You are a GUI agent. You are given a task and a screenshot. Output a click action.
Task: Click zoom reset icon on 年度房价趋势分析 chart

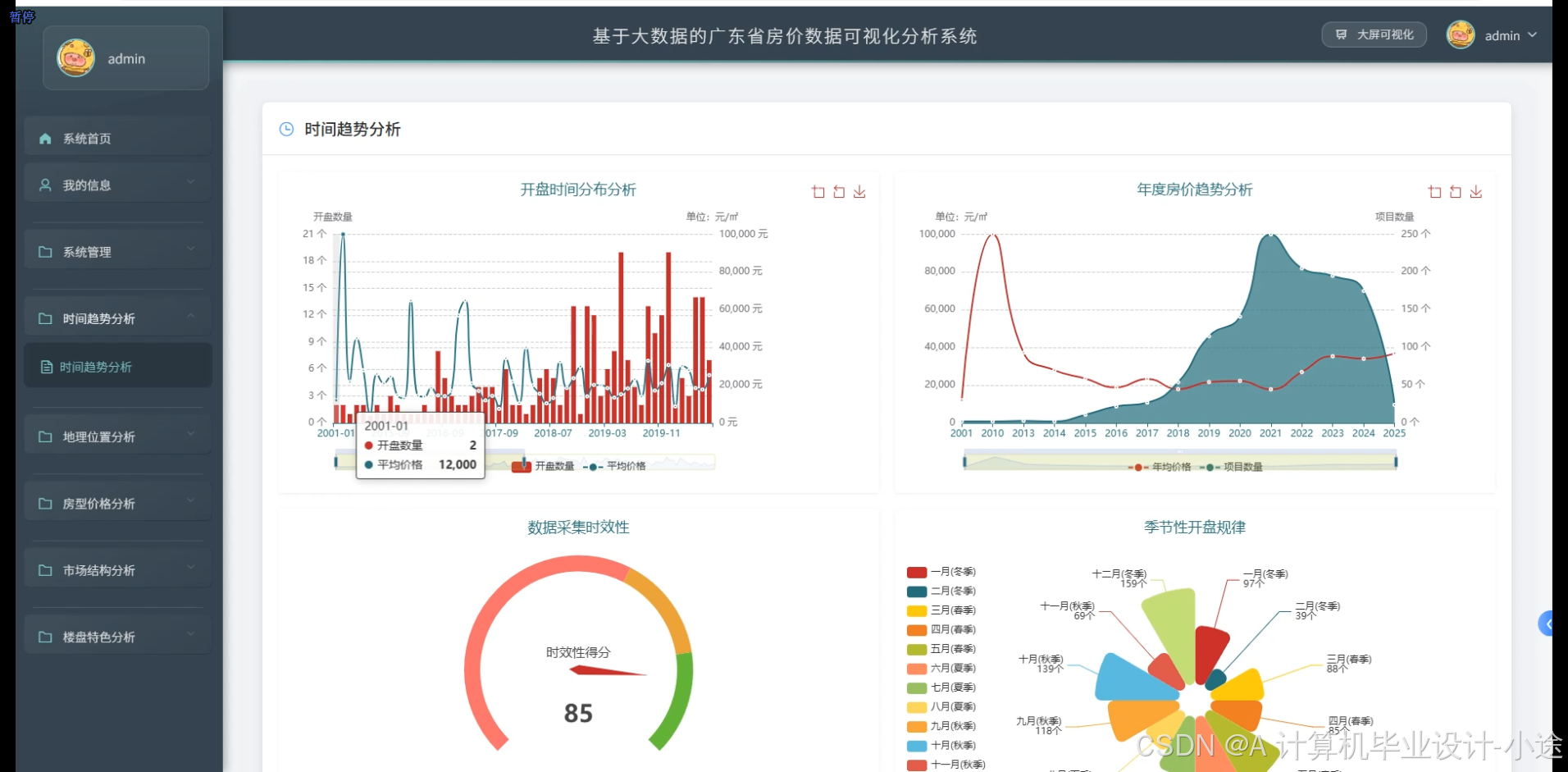(1455, 192)
